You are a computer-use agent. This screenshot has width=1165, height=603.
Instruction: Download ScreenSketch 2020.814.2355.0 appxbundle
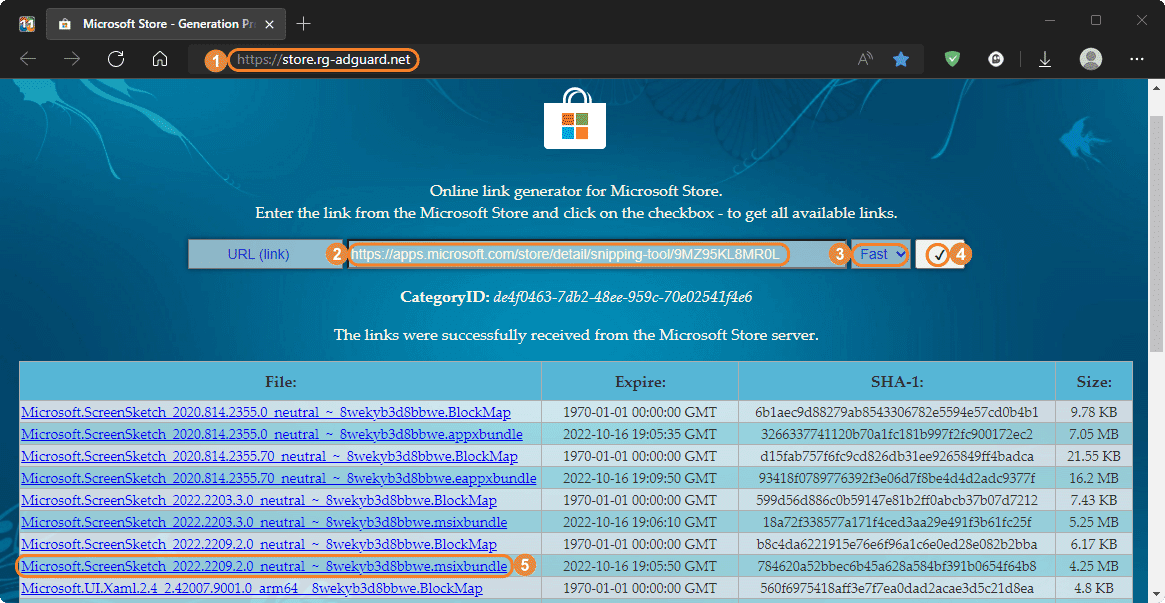[x=272, y=434]
